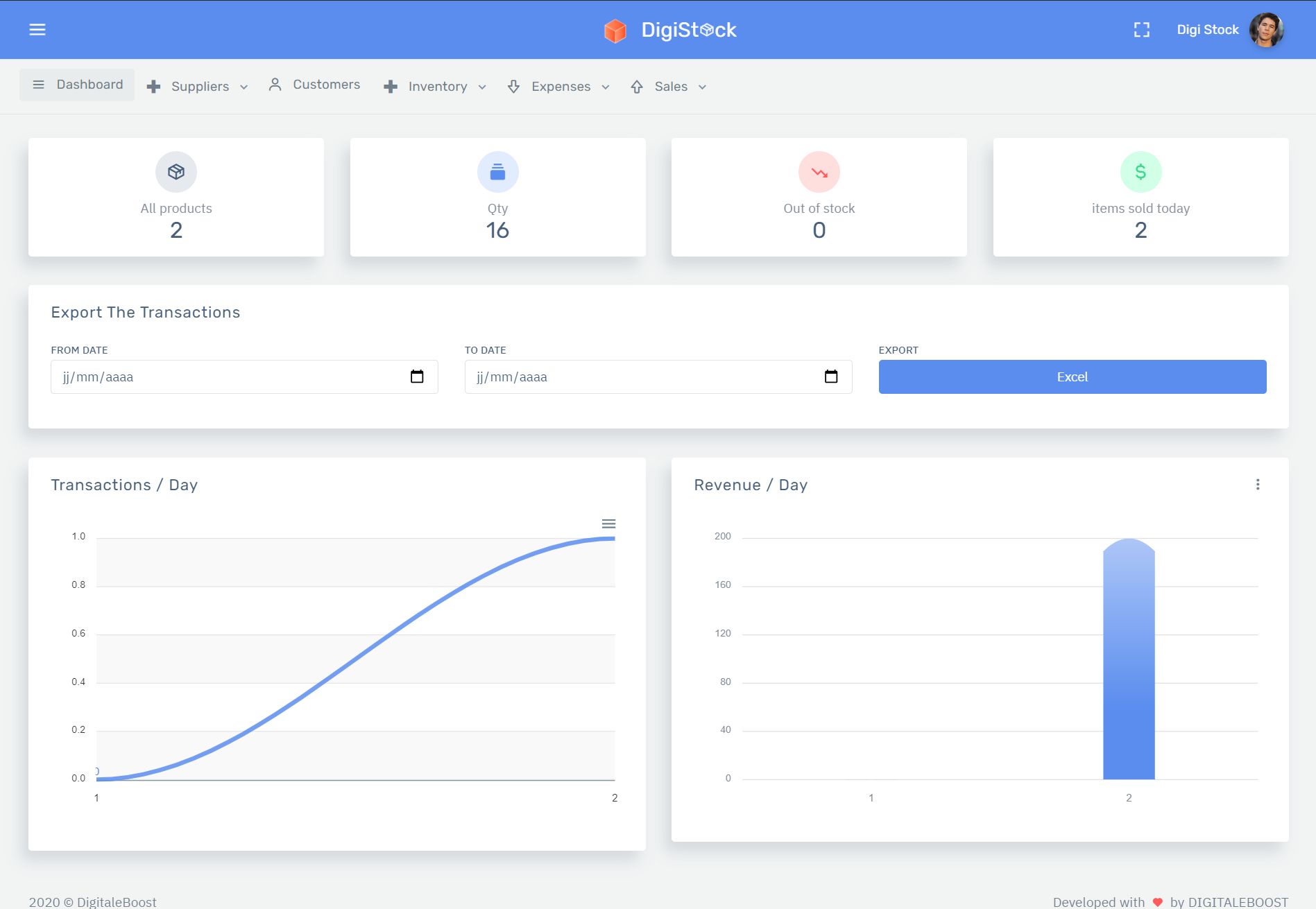Click the DigiStock brand title
The image size is (1316, 909).
[689, 31]
